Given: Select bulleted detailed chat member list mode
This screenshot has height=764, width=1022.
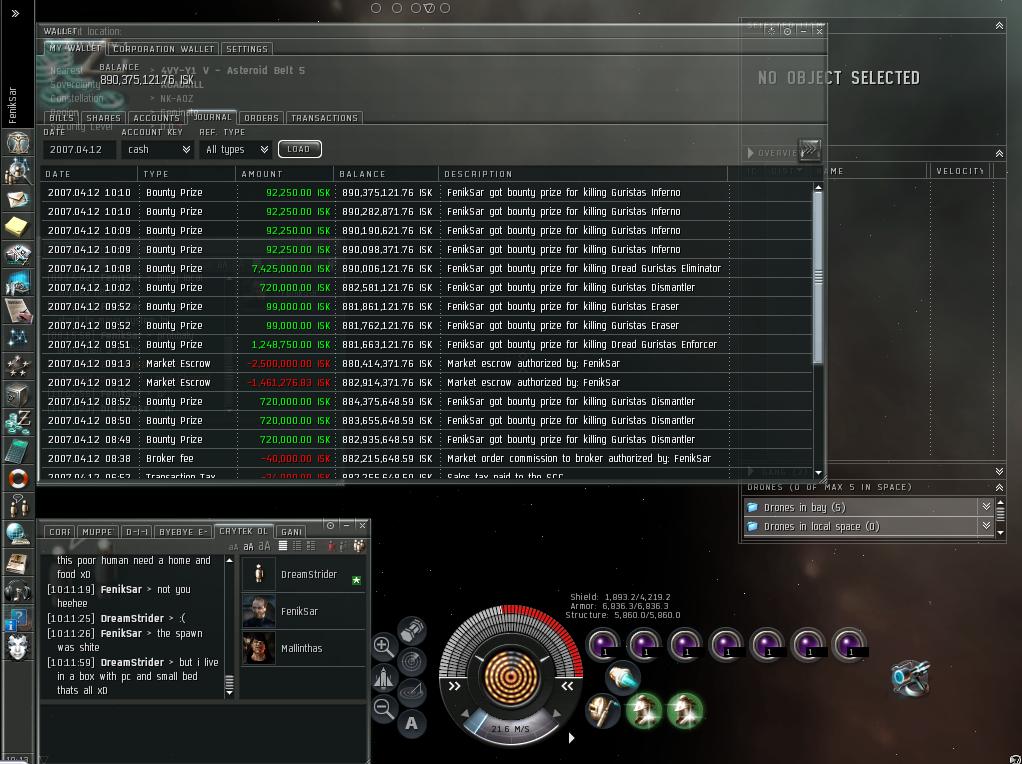Looking at the screenshot, I should click(311, 546).
